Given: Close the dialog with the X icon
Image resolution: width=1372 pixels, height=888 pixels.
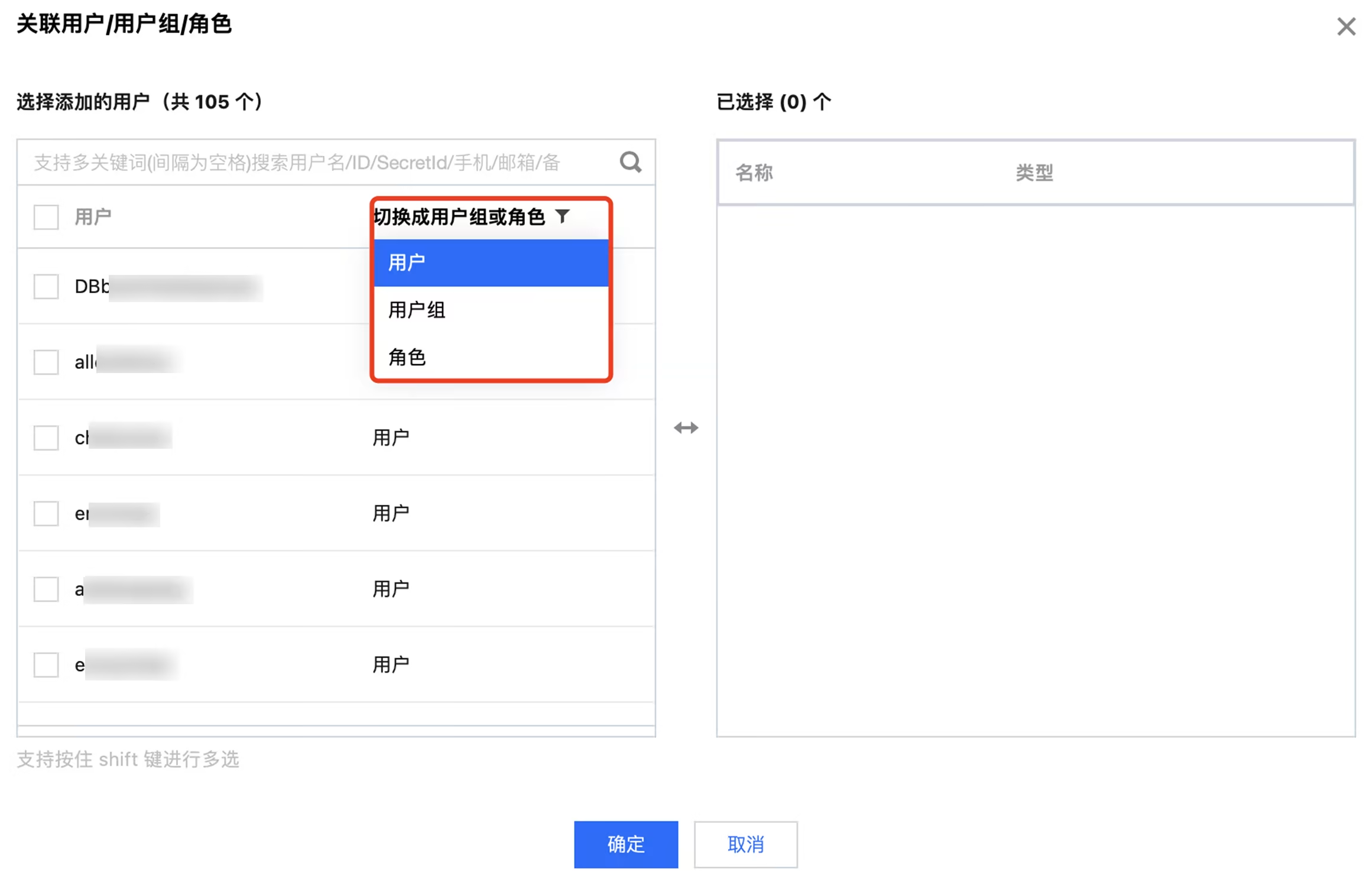Looking at the screenshot, I should pos(1345,27).
